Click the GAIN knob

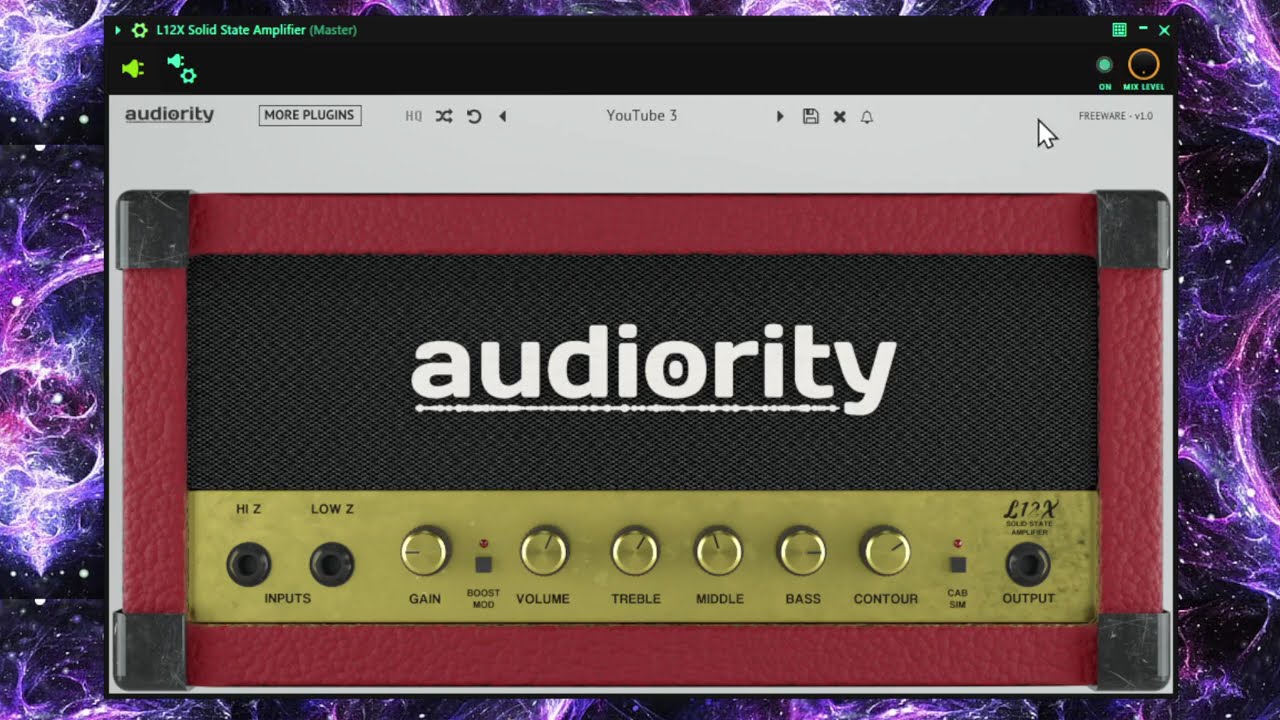click(425, 552)
